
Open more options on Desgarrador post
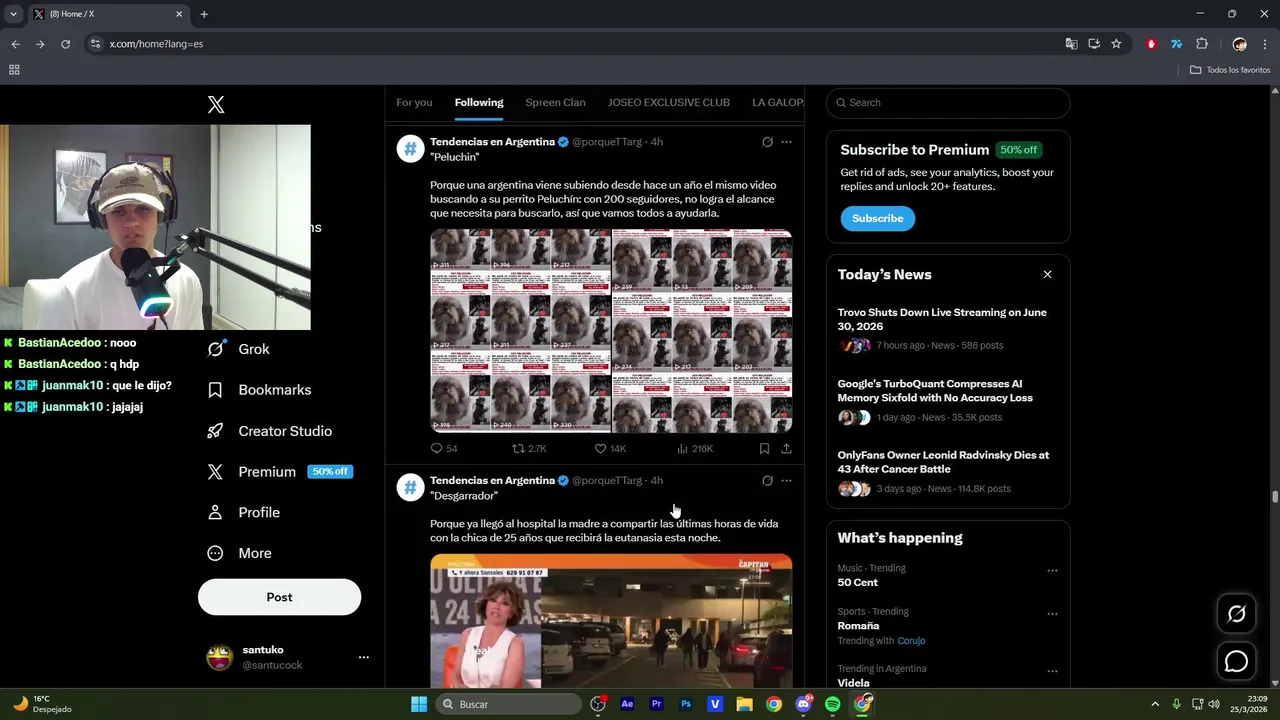[x=786, y=481]
